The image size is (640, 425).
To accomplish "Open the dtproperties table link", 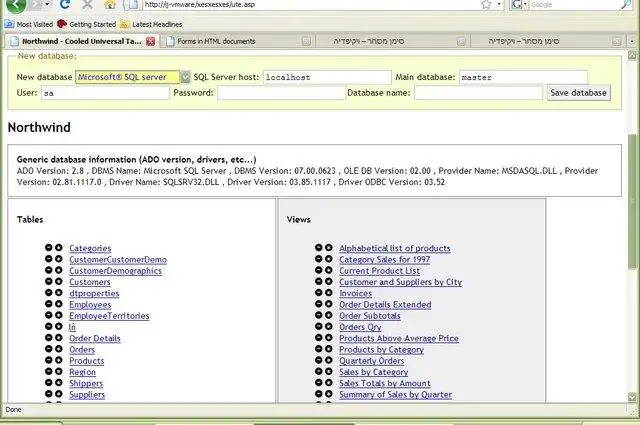I will (x=94, y=294).
